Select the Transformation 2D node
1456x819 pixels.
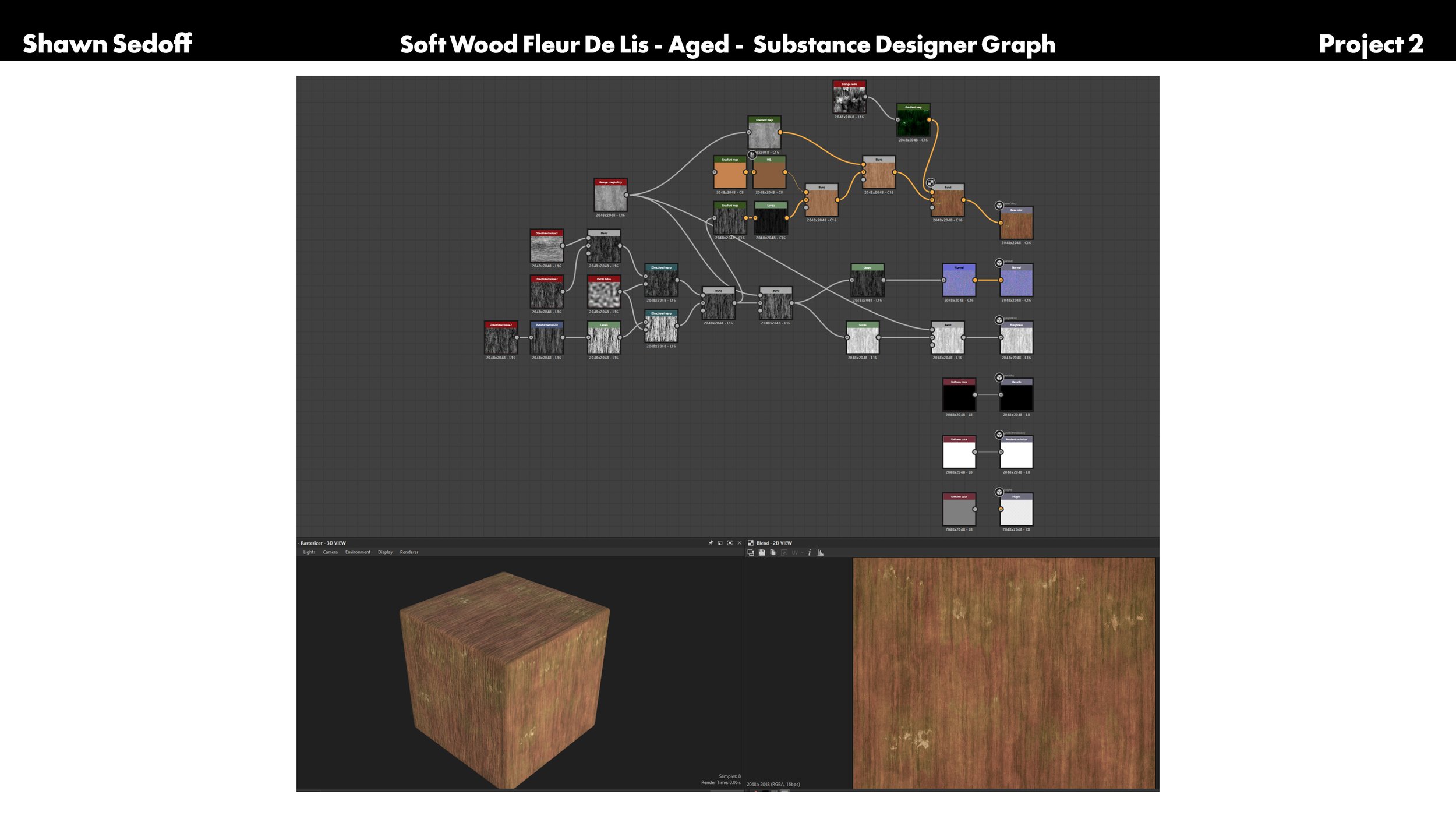tap(547, 338)
